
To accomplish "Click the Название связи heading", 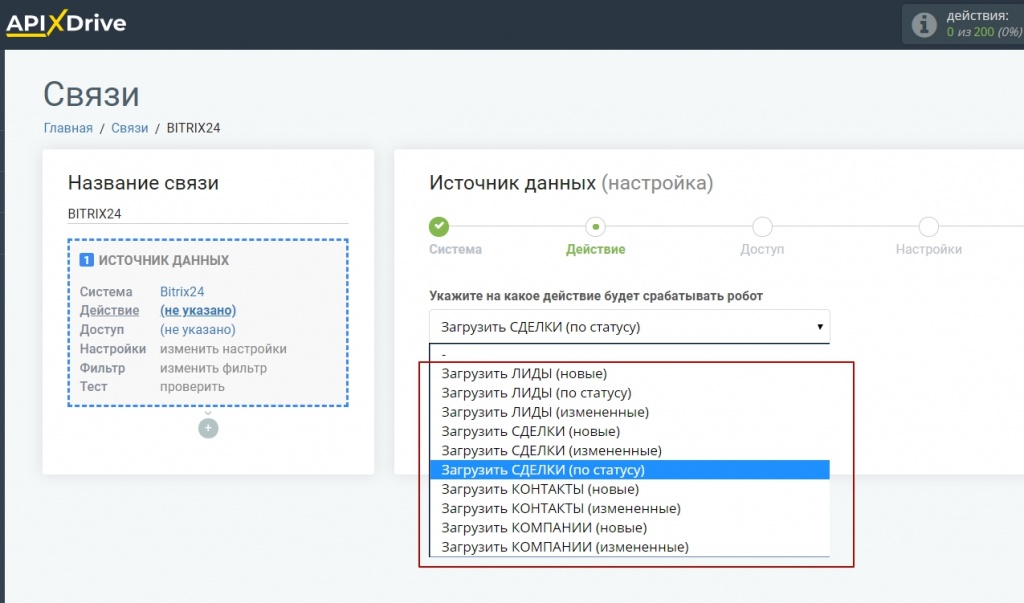I will click(143, 183).
